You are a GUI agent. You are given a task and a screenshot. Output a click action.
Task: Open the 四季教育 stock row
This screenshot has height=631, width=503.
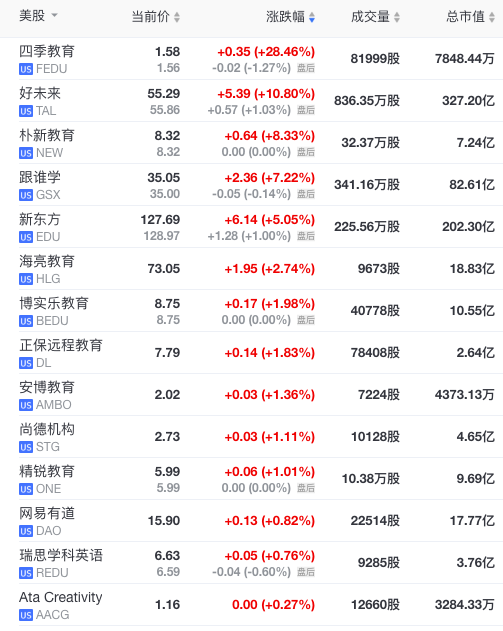click(252, 59)
